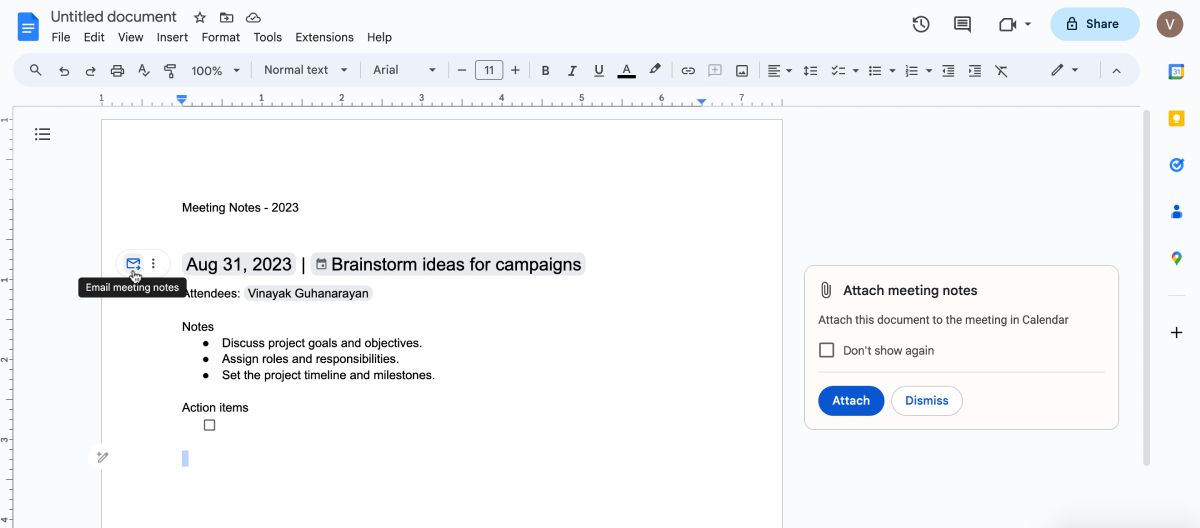The height and width of the screenshot is (528, 1200).
Task: Open the highlight color picker
Action: click(x=655, y=70)
